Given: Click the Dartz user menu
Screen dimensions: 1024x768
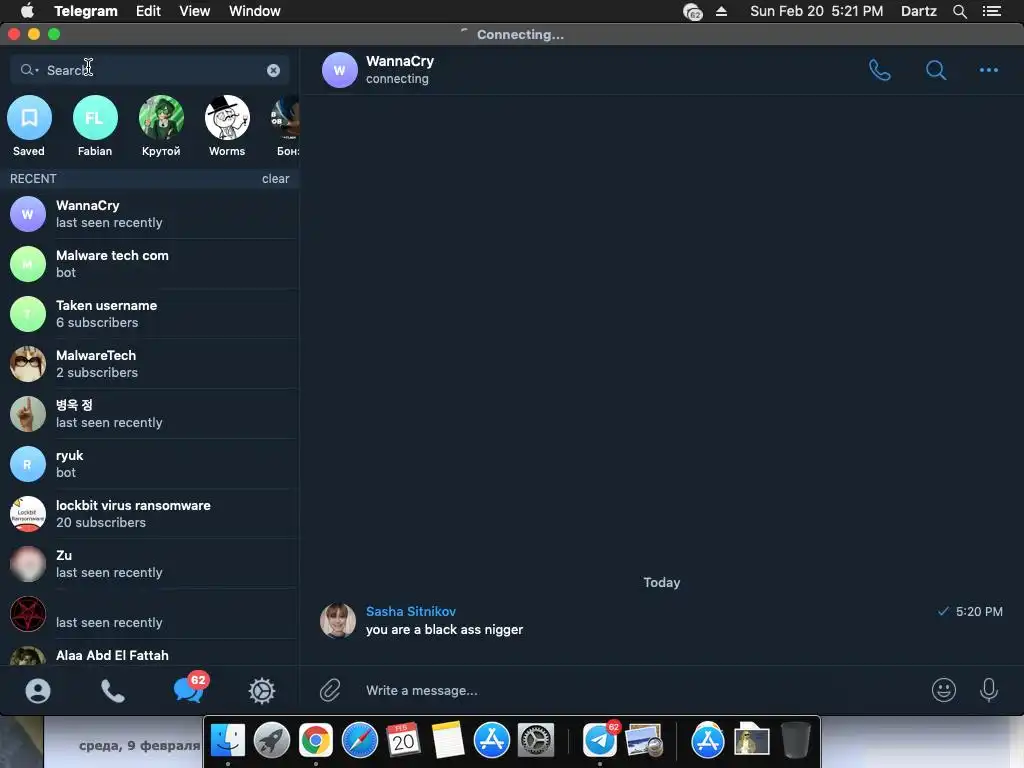Looking at the screenshot, I should pyautogui.click(x=919, y=11).
